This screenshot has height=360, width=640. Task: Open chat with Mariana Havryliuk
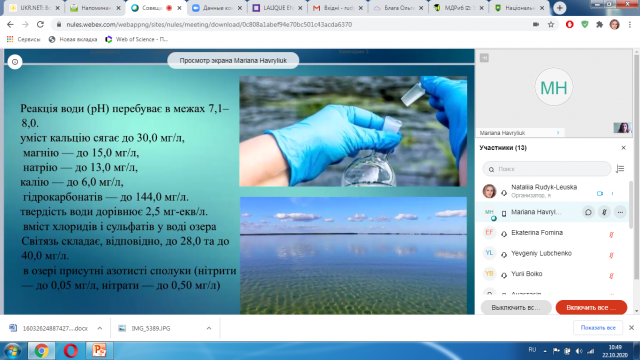[x=588, y=212]
